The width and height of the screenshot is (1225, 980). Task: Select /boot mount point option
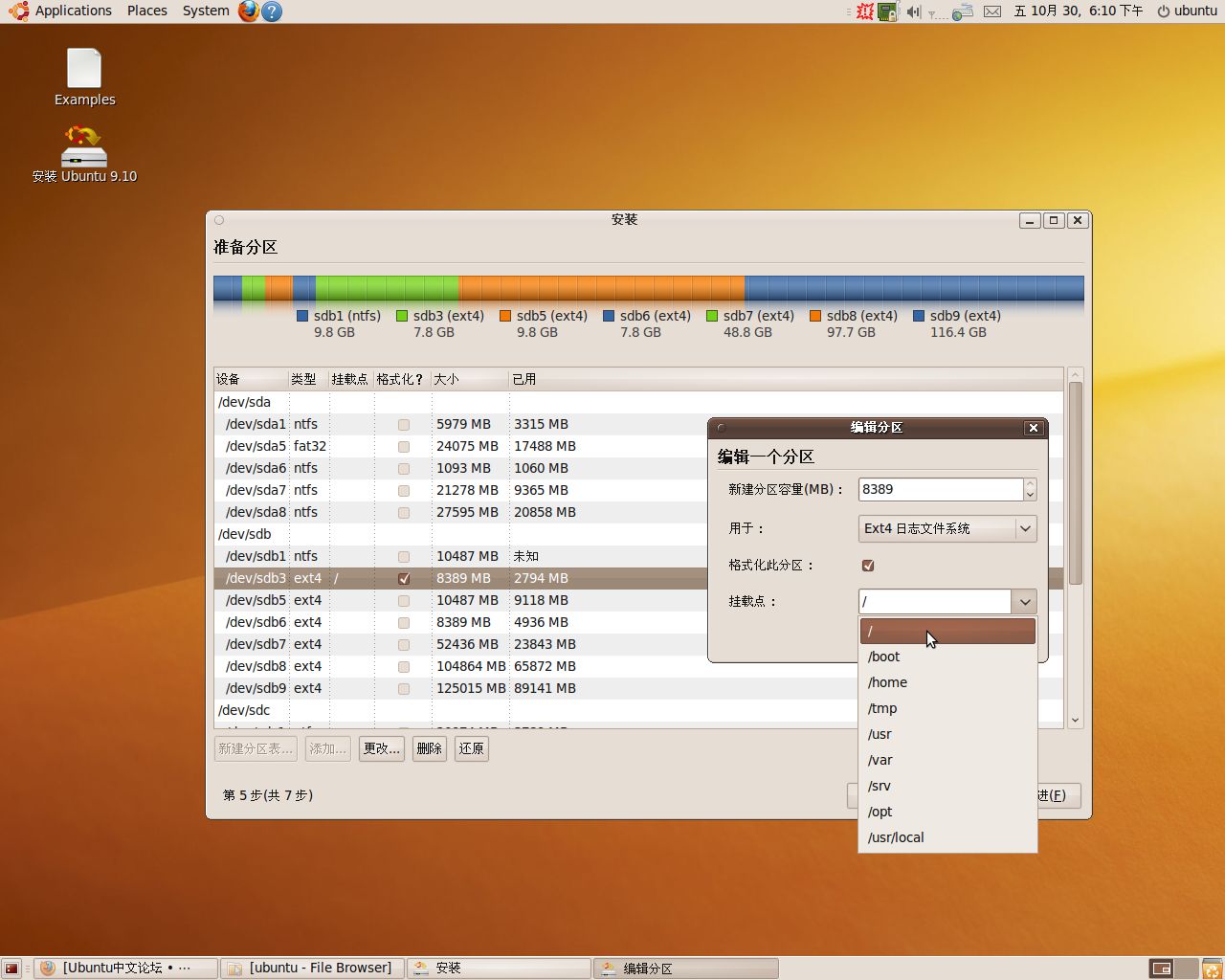pos(947,657)
